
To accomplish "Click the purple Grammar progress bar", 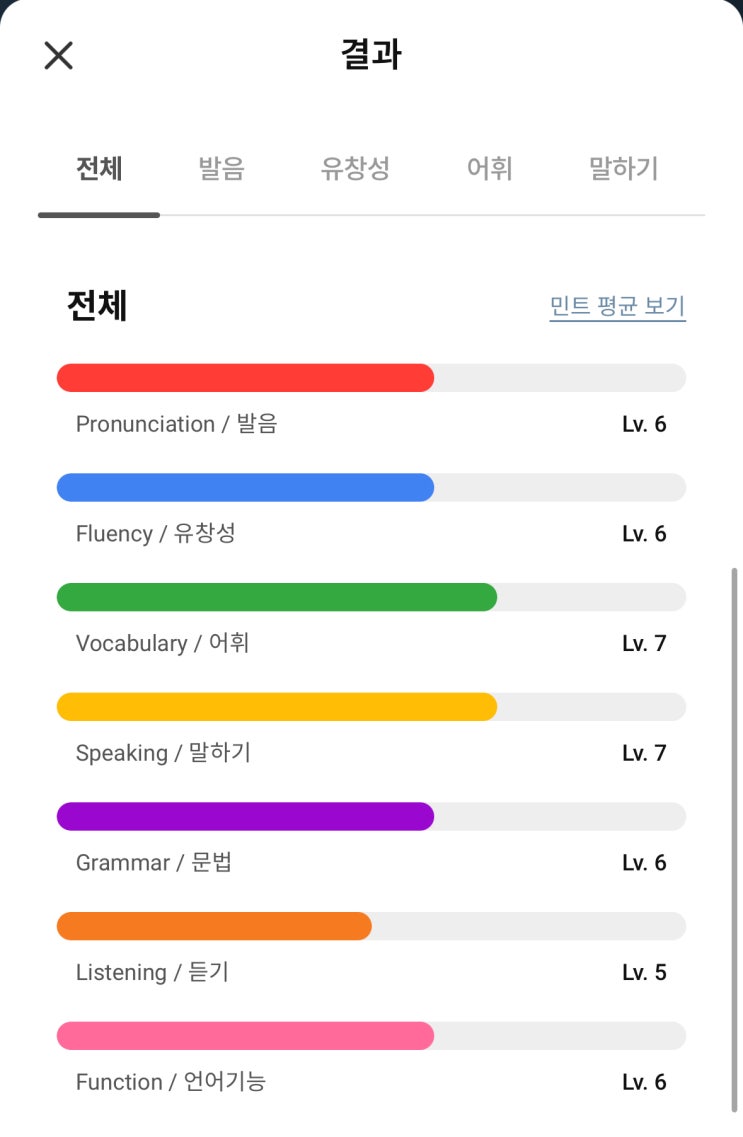I will click(245, 816).
